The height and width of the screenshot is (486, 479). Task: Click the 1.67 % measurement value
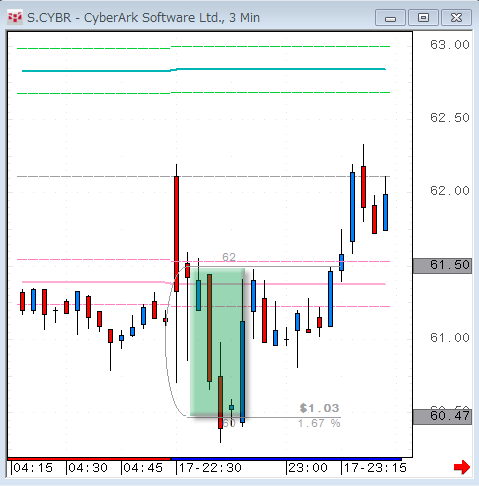(x=319, y=423)
